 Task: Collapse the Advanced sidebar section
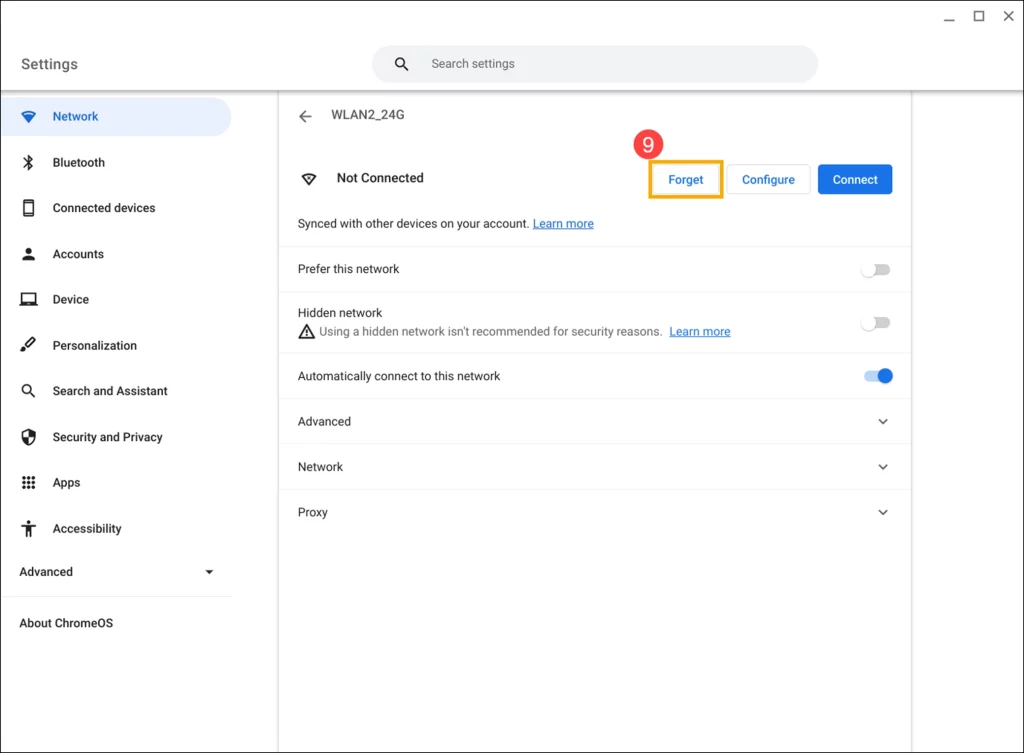point(208,571)
